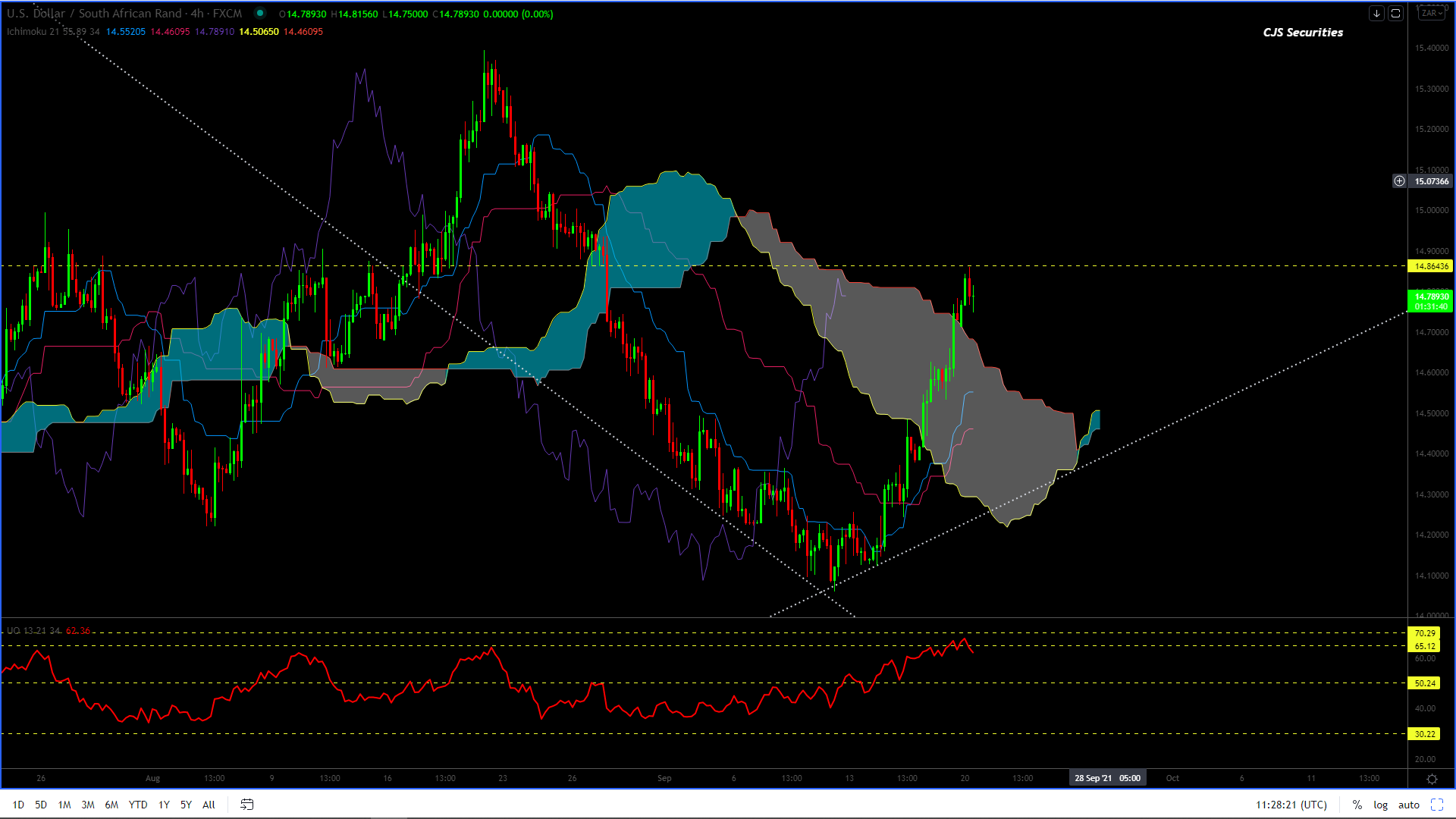1456x819 pixels.
Task: Open timezone menu showing 11:28:21 (UTC)
Action: click(x=1291, y=805)
